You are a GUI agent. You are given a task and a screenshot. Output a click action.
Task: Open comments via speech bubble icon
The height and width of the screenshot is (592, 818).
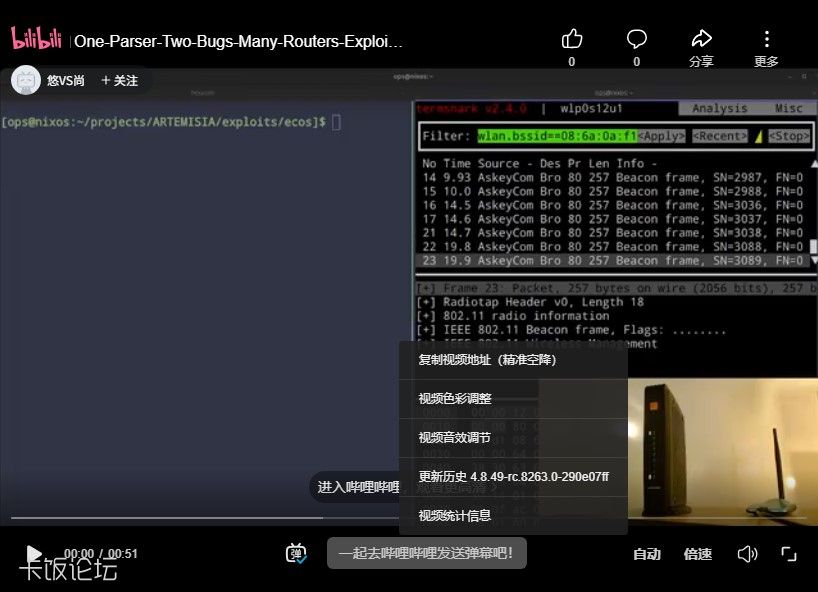pos(636,39)
